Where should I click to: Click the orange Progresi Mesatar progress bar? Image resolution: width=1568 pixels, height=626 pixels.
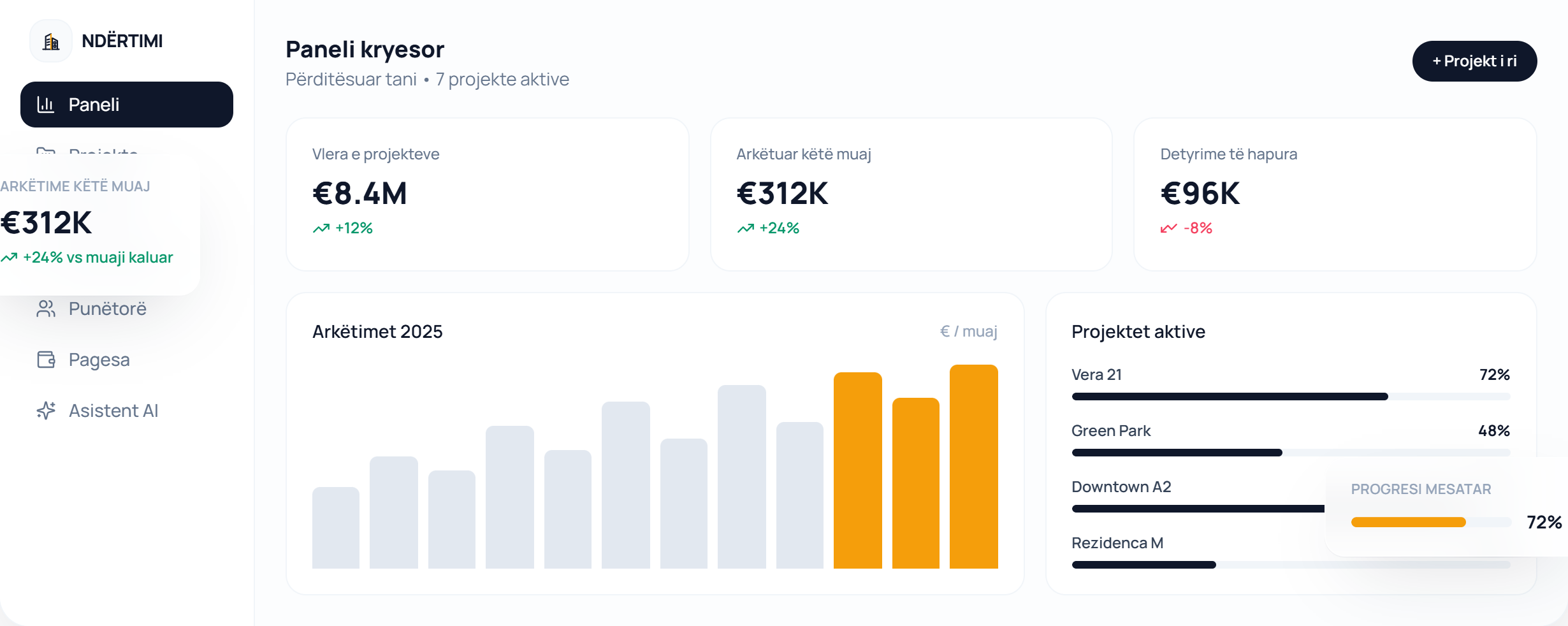coord(1431,522)
